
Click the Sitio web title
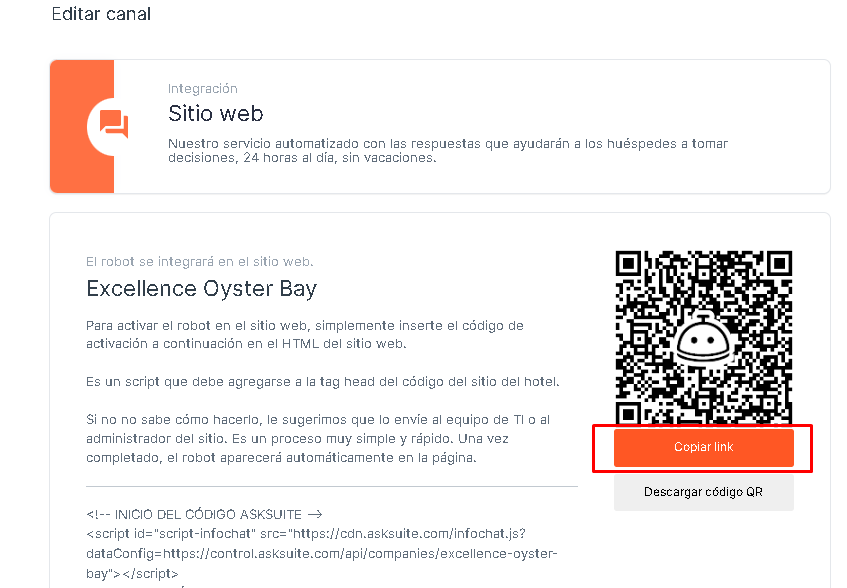tap(216, 114)
